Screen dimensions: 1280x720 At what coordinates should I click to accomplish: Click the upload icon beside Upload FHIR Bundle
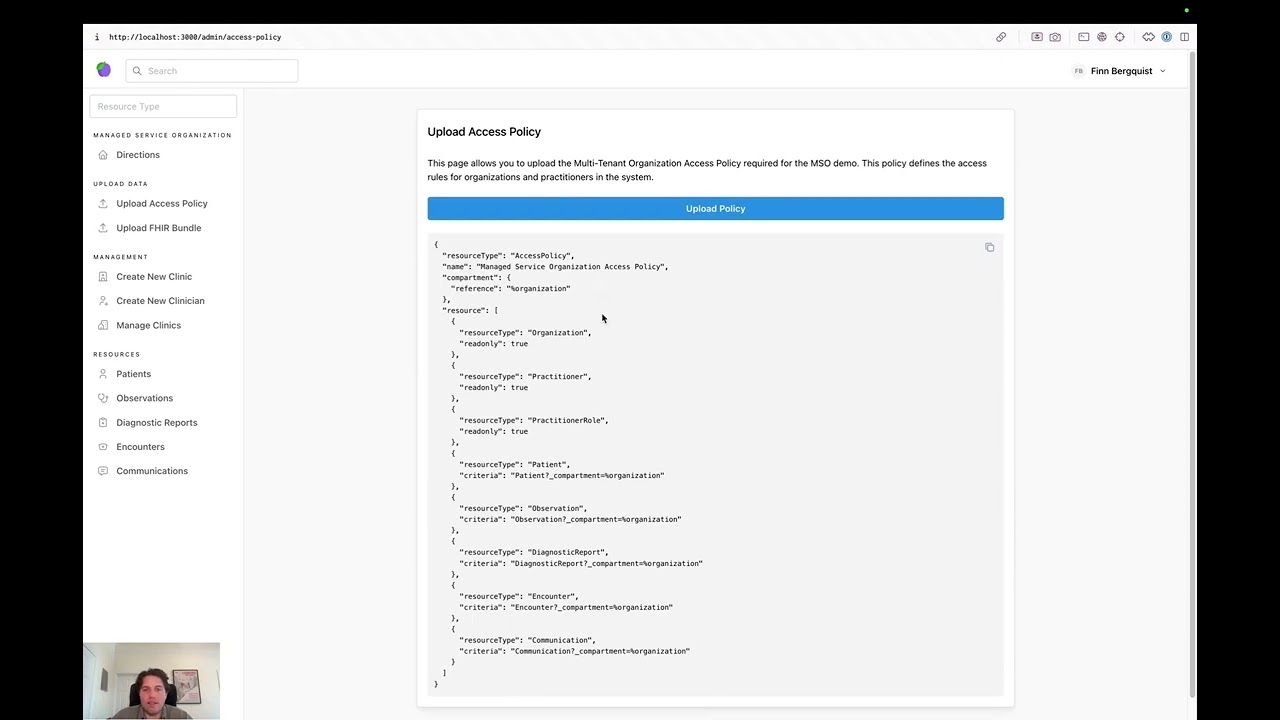103,228
